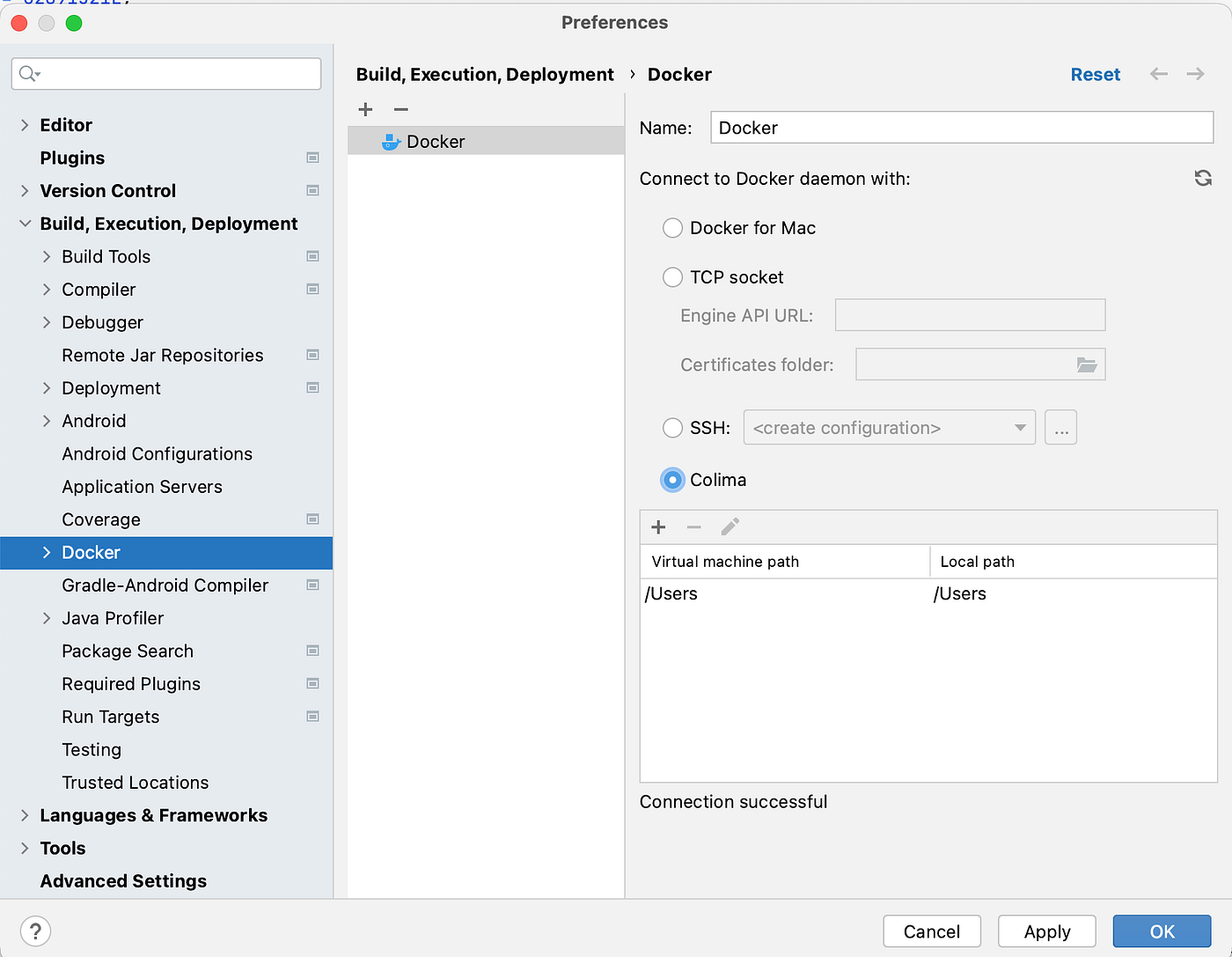The height and width of the screenshot is (957, 1232).
Task: Expand the Build Tools tree node
Action: tap(47, 256)
